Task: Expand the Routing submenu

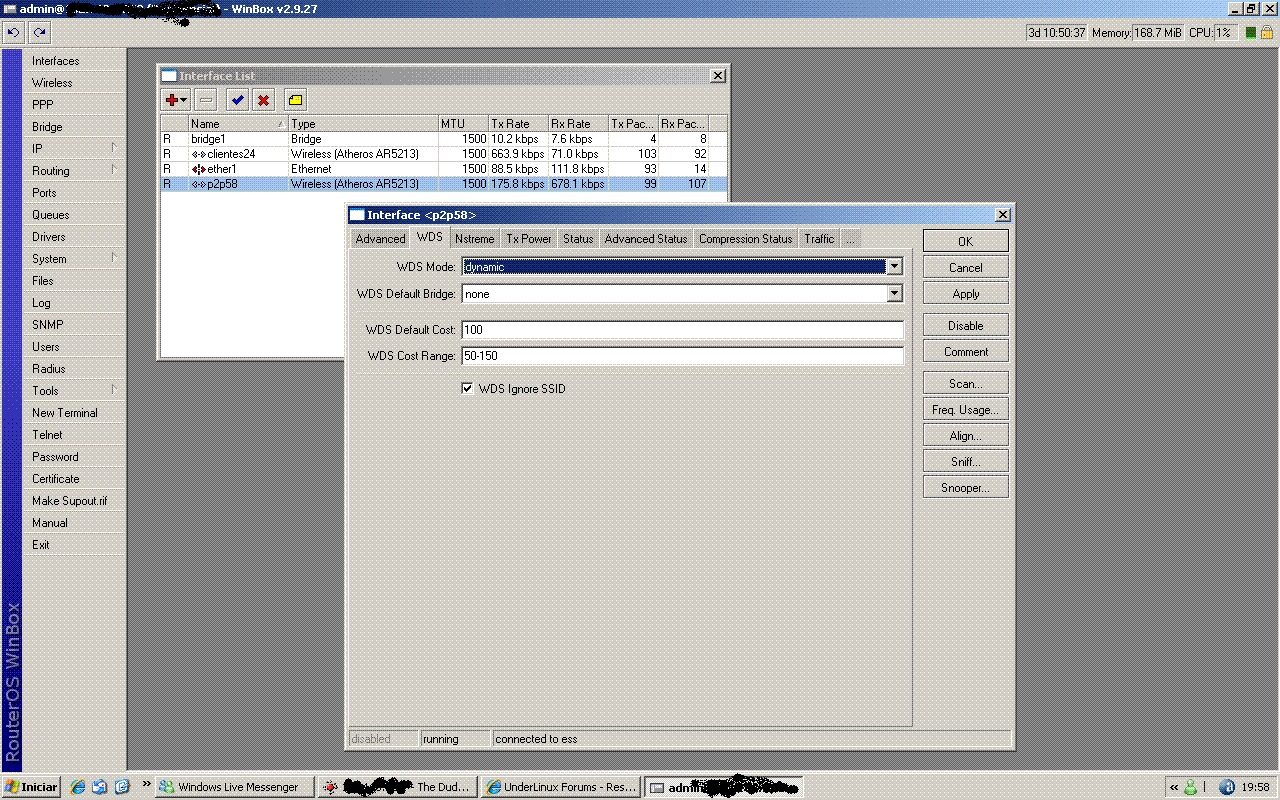Action: (x=113, y=170)
